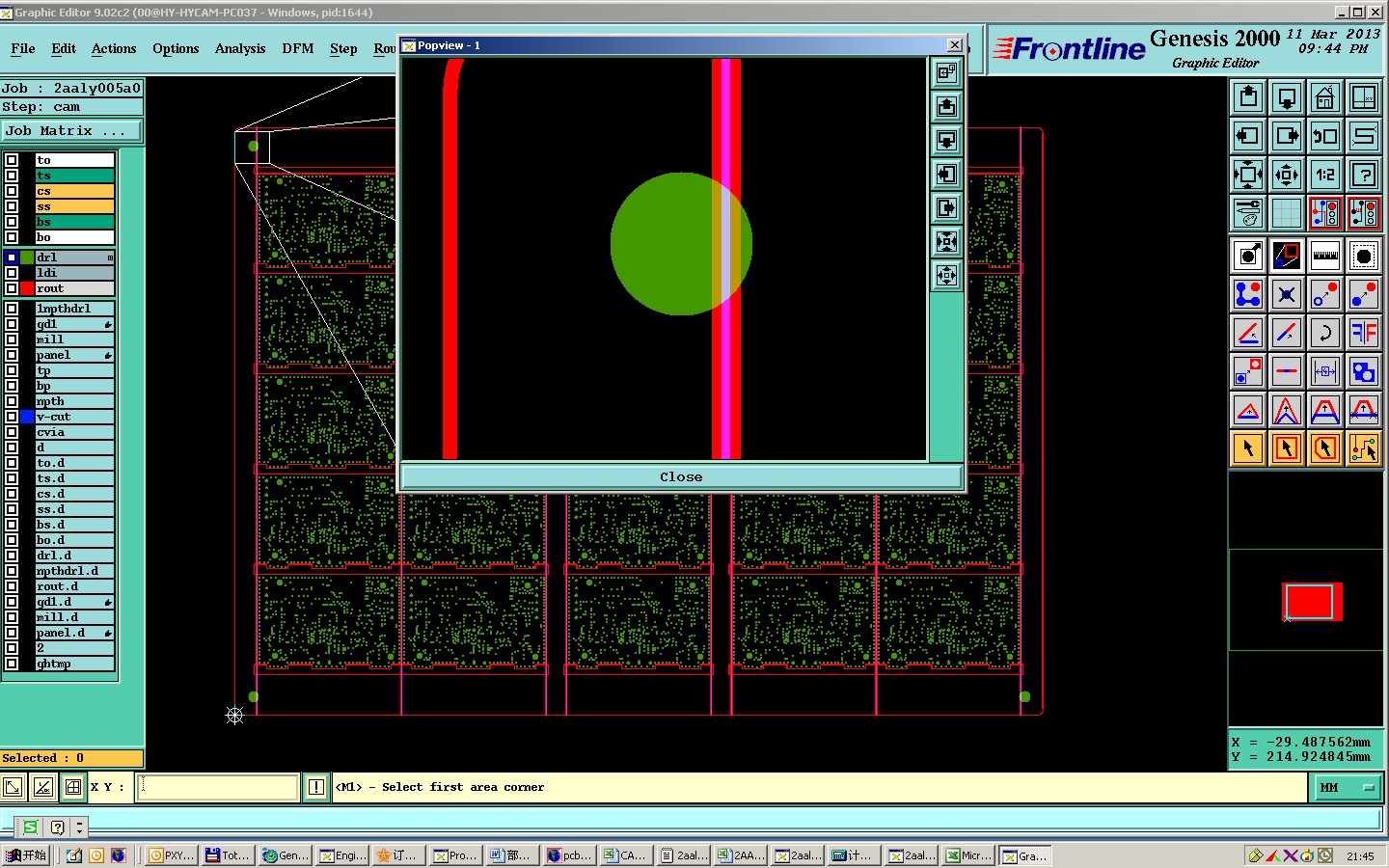Viewport: 1389px width, 868px height.
Task: Select the rectangle area select tool
Action: [x=1287, y=448]
